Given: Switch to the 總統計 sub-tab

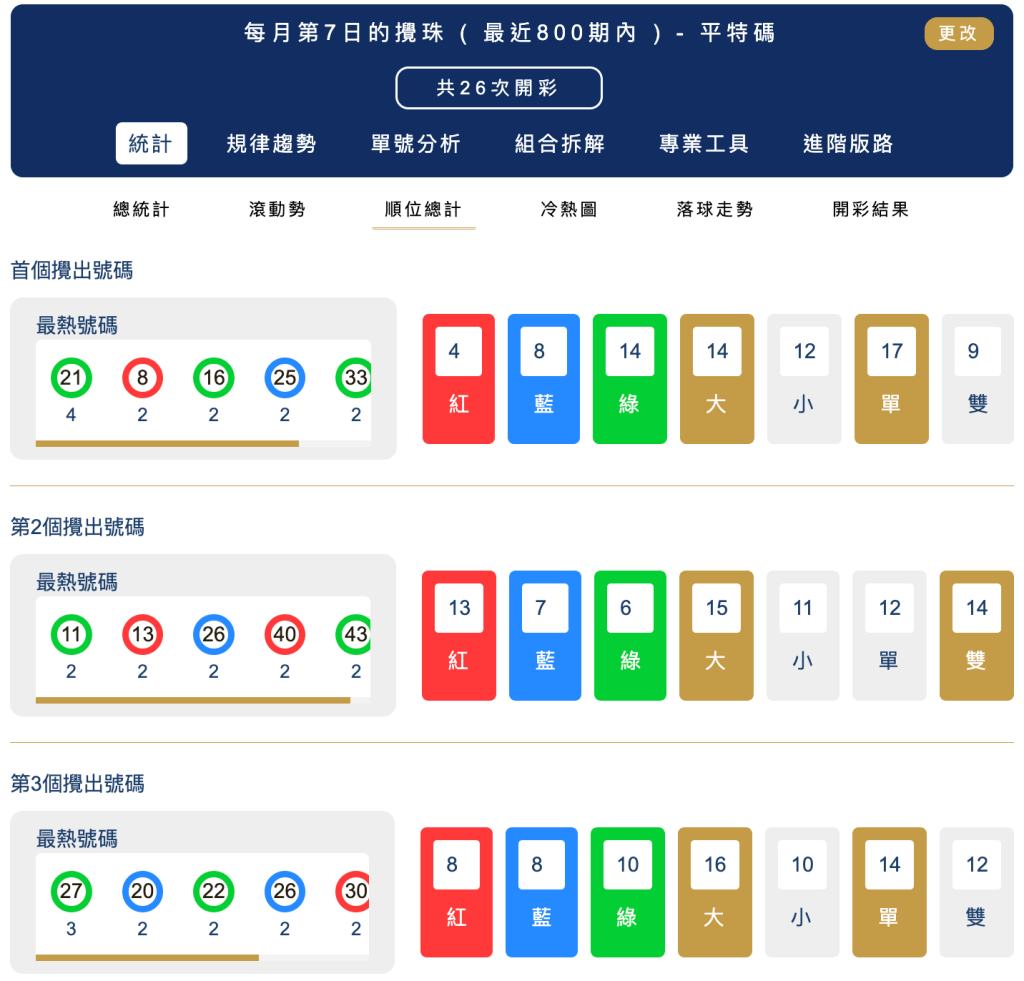Looking at the screenshot, I should click(x=138, y=209).
